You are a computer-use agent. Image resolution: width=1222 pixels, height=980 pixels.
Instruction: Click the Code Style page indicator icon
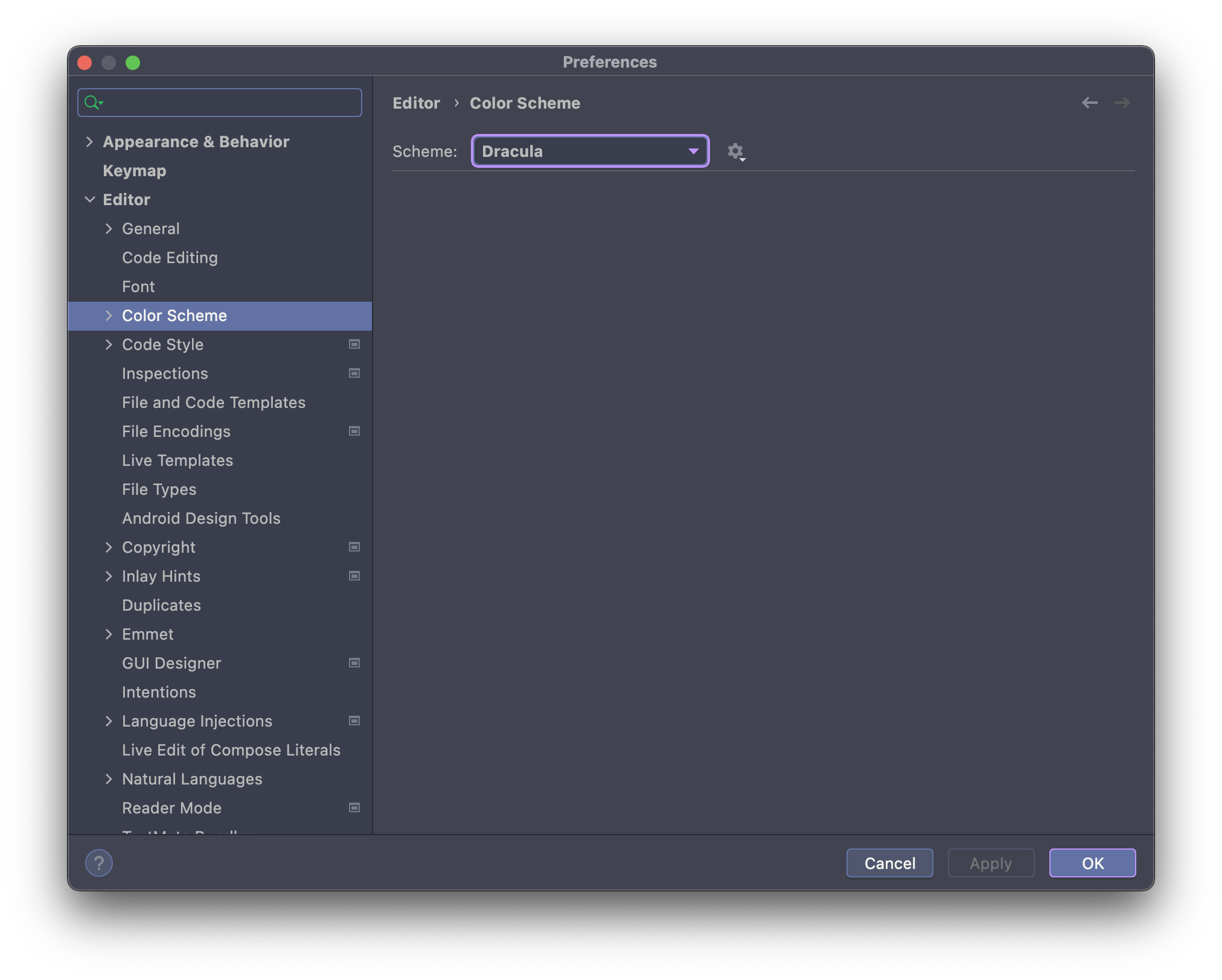[354, 344]
